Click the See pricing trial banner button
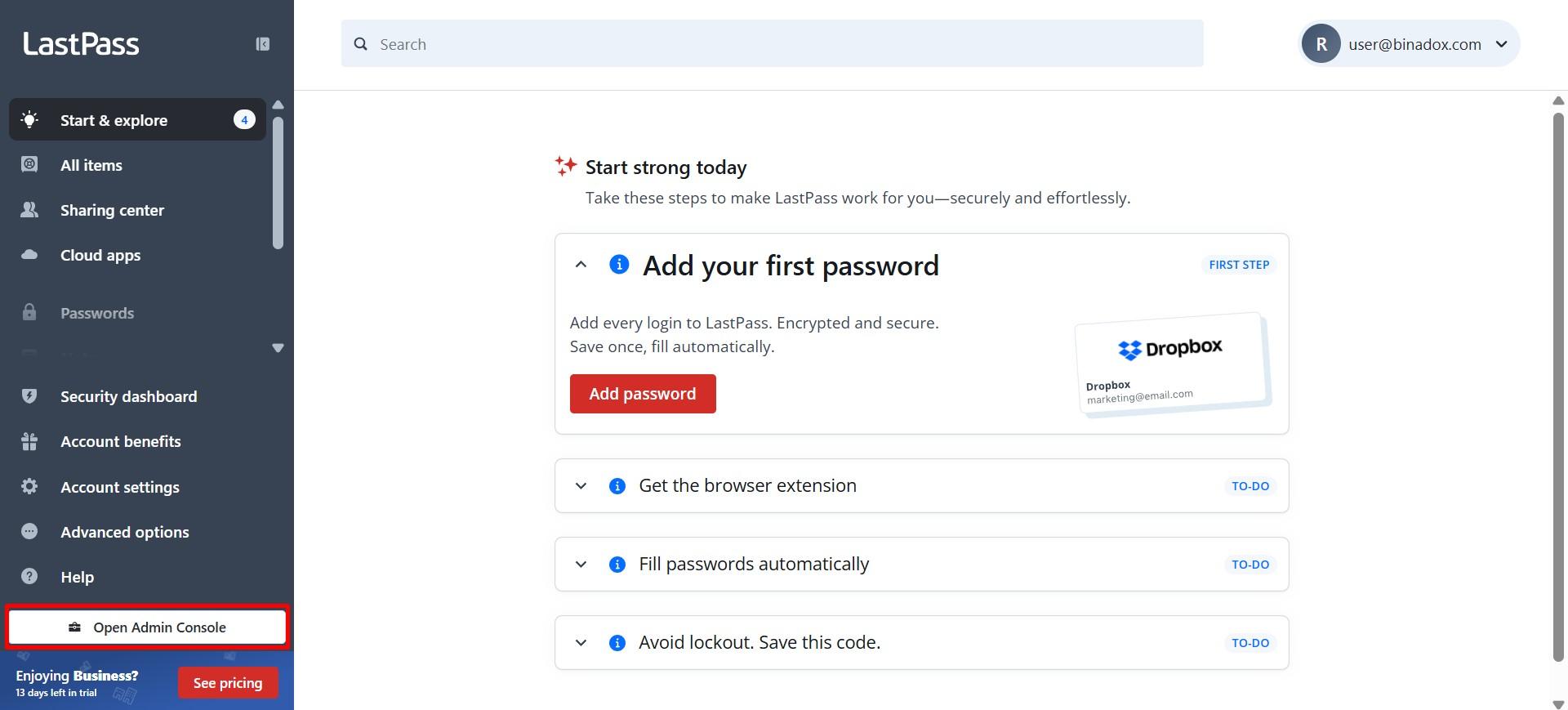This screenshot has width=1568, height=710. click(x=227, y=682)
